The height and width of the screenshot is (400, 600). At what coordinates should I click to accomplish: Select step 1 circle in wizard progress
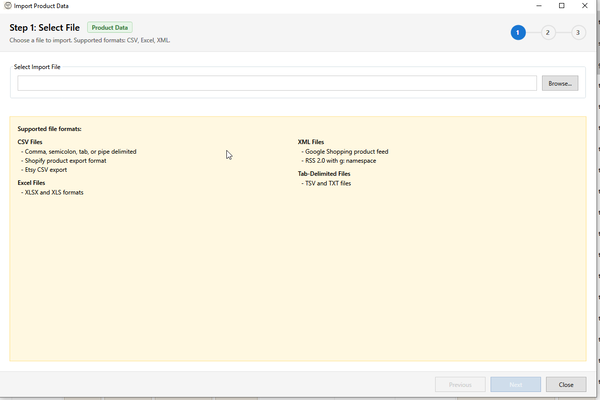click(x=517, y=33)
